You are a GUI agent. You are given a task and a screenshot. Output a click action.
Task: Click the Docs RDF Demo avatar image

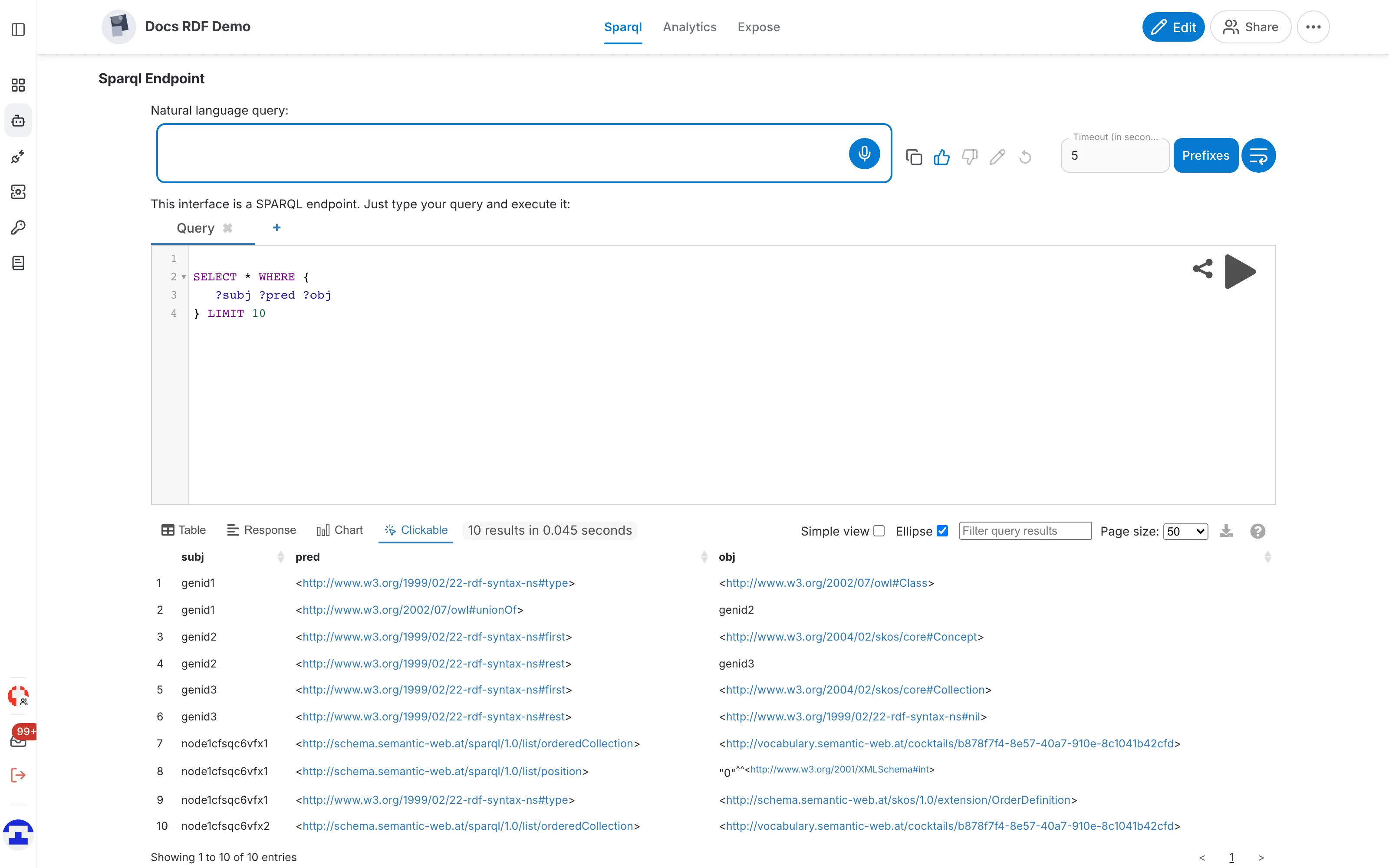[119, 26]
